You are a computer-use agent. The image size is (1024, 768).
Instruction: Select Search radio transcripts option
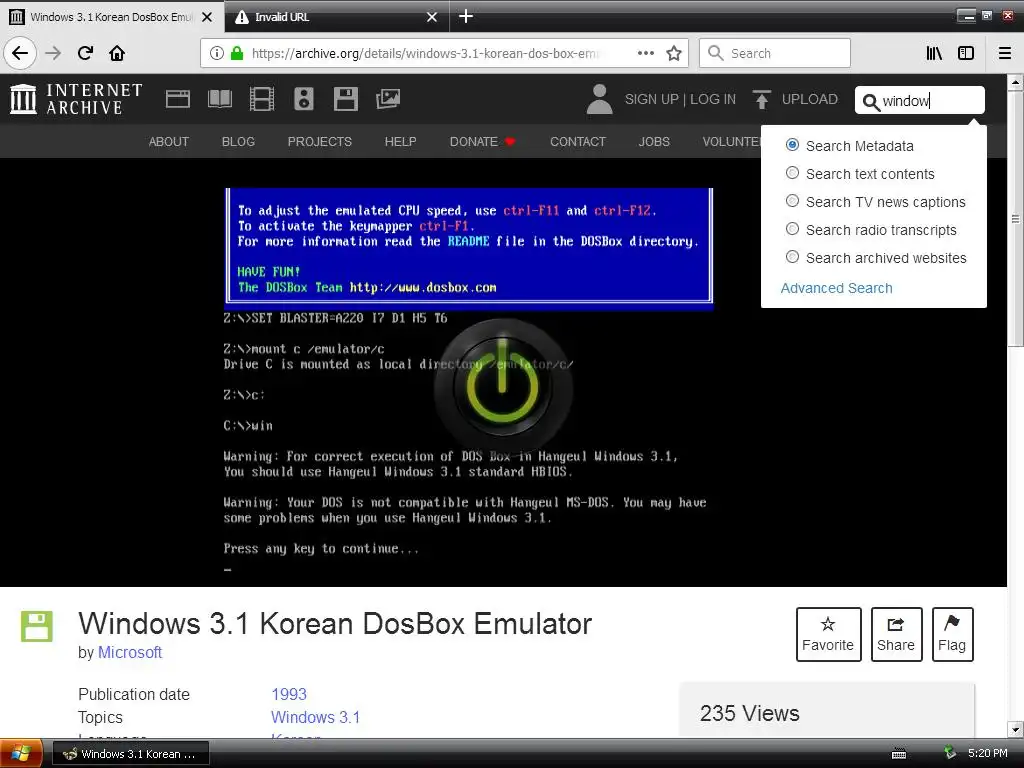792,229
